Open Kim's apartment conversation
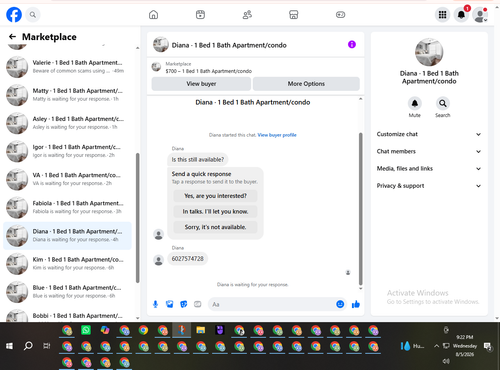 [x=67, y=264]
